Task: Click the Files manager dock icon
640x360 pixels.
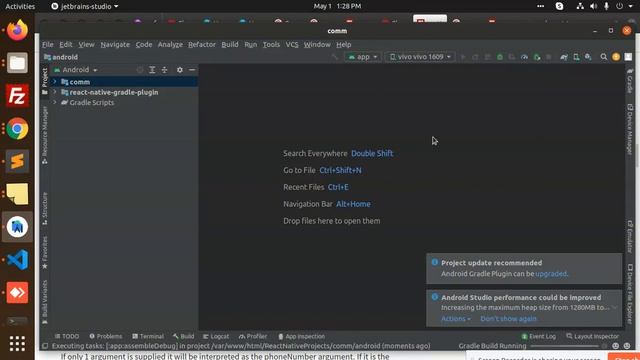Action: tap(17, 63)
